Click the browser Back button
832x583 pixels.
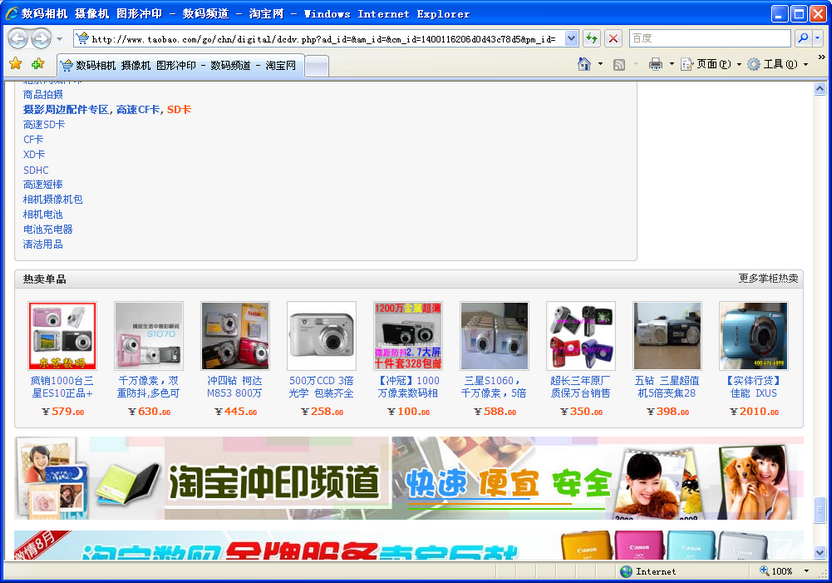[x=18, y=38]
